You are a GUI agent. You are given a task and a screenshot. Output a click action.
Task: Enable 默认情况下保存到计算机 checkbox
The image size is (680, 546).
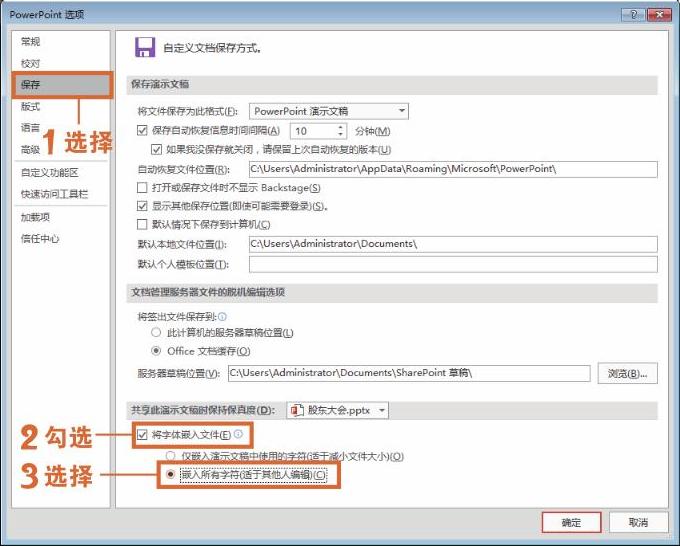coord(142,224)
